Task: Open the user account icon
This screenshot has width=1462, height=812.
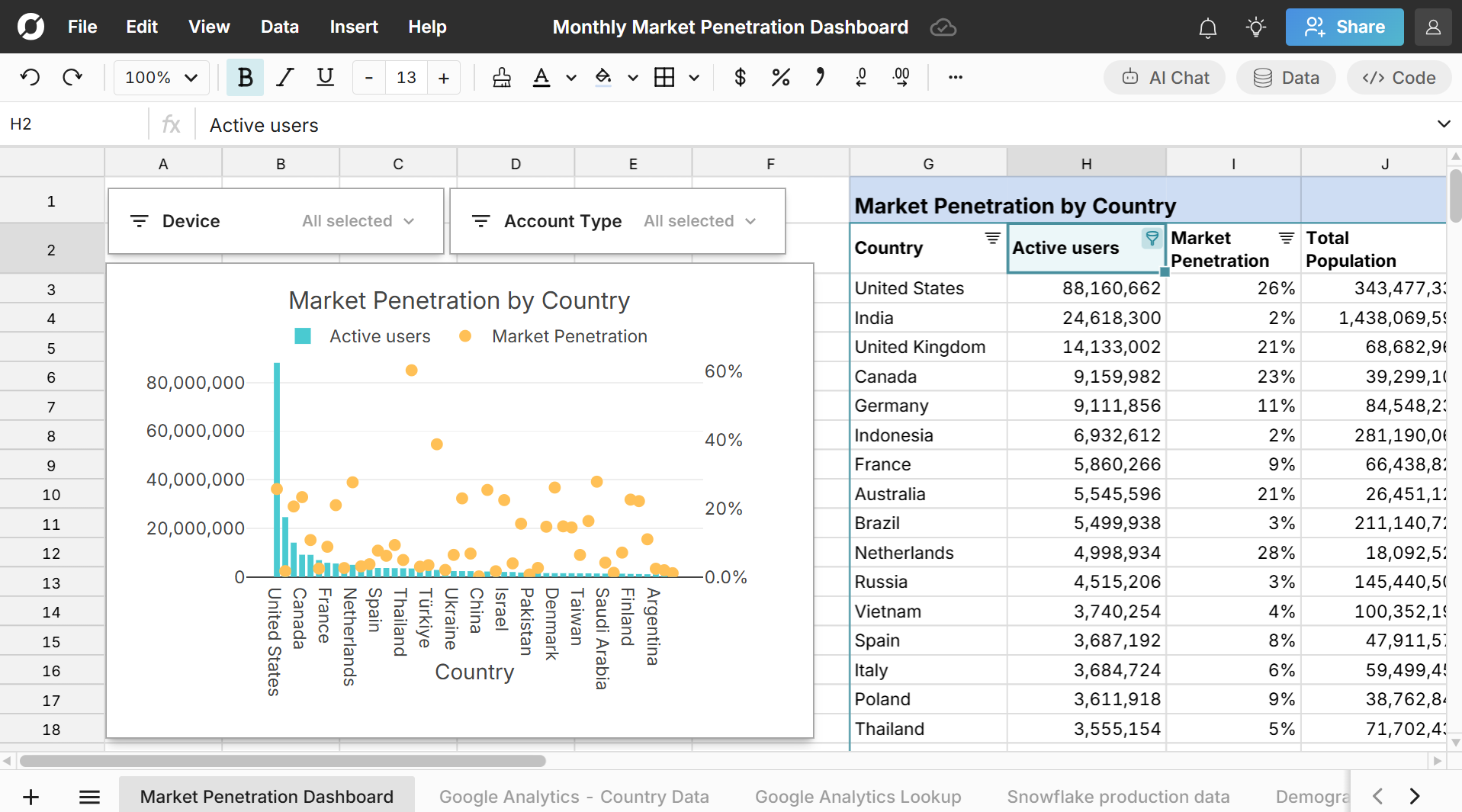Action: coord(1433,27)
